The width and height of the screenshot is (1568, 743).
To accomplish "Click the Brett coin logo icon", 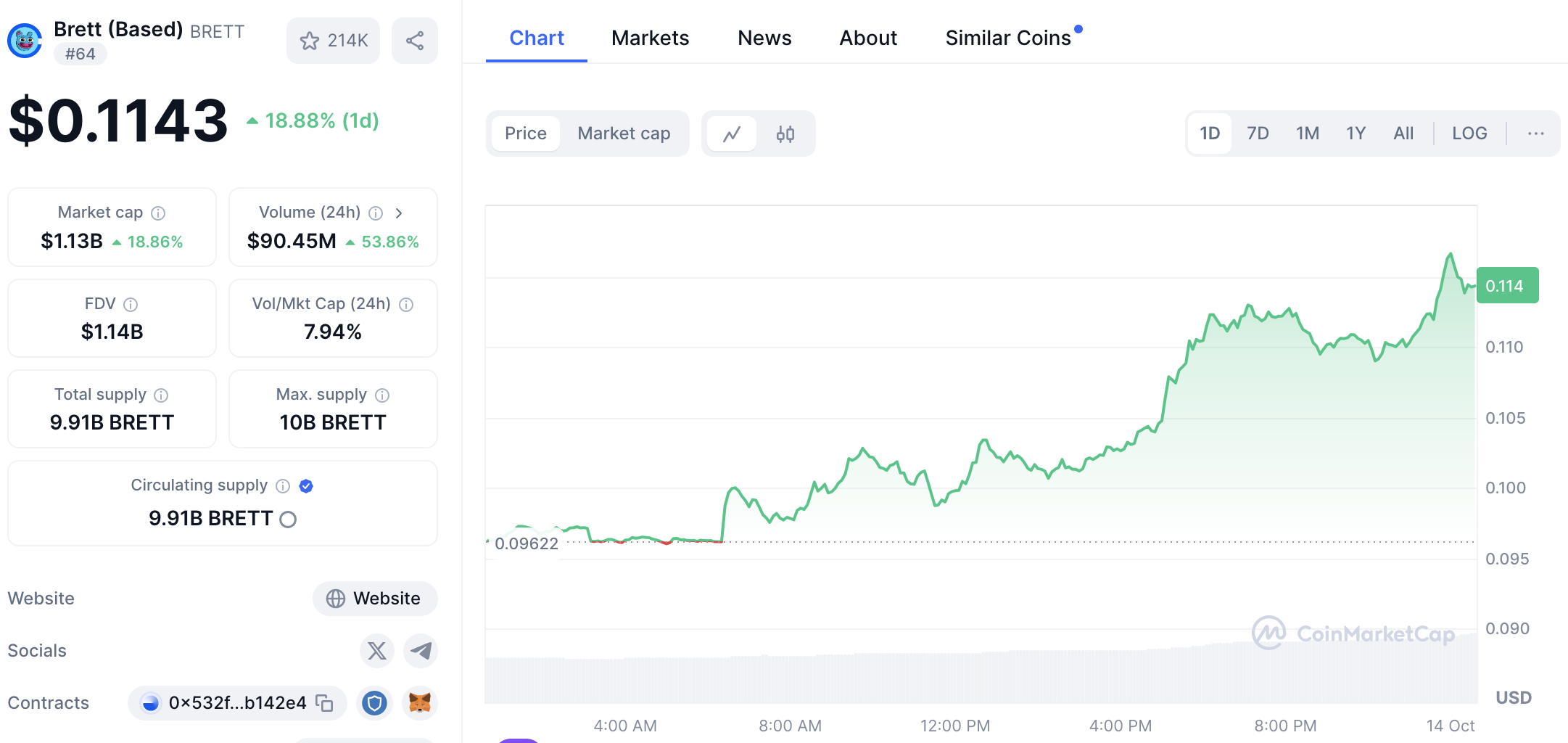I will click(x=25, y=41).
